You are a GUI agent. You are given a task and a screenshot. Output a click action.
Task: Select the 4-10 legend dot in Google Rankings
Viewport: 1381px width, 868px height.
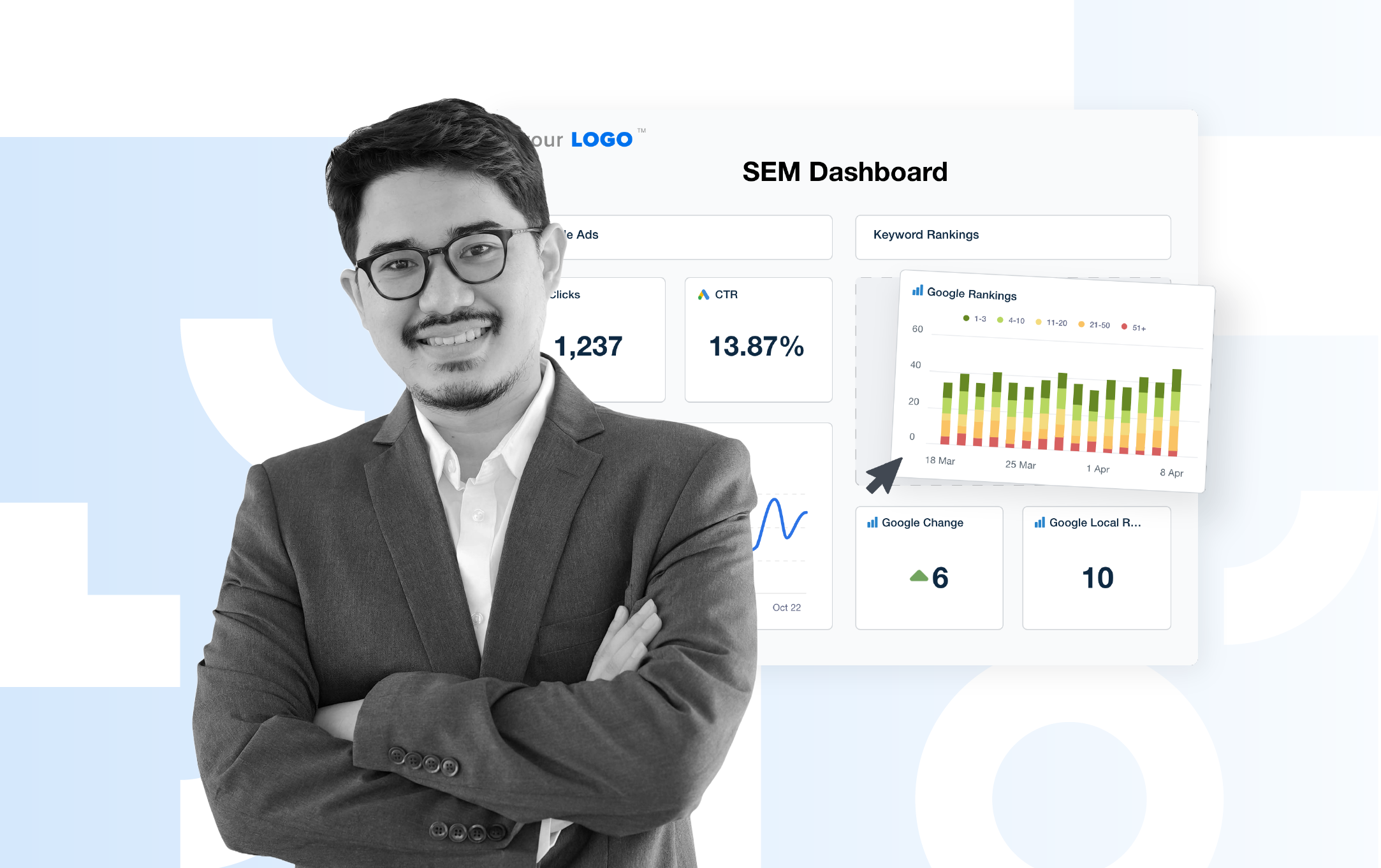pyautogui.click(x=1000, y=320)
